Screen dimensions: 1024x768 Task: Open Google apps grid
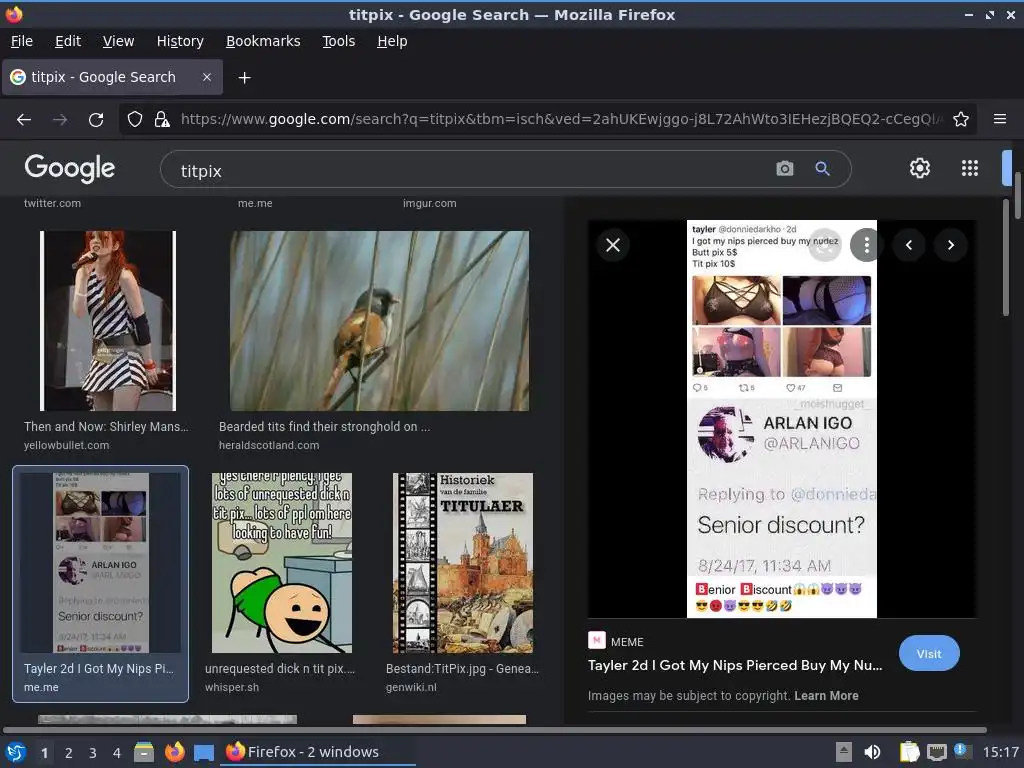click(x=970, y=168)
